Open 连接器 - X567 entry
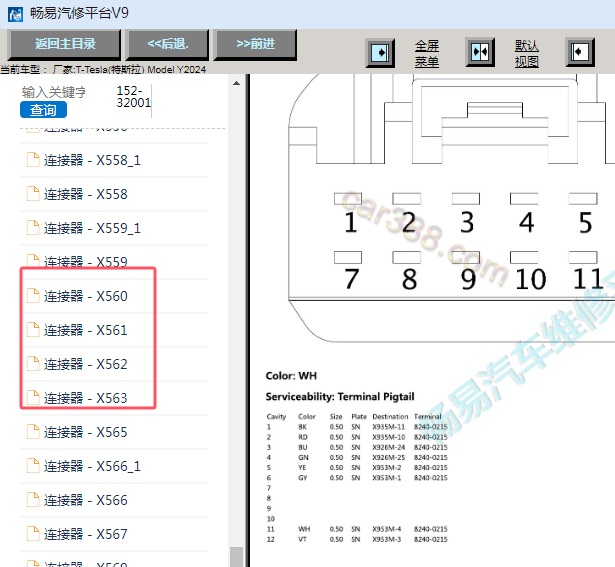615x567 pixels. pyautogui.click(x=86, y=534)
